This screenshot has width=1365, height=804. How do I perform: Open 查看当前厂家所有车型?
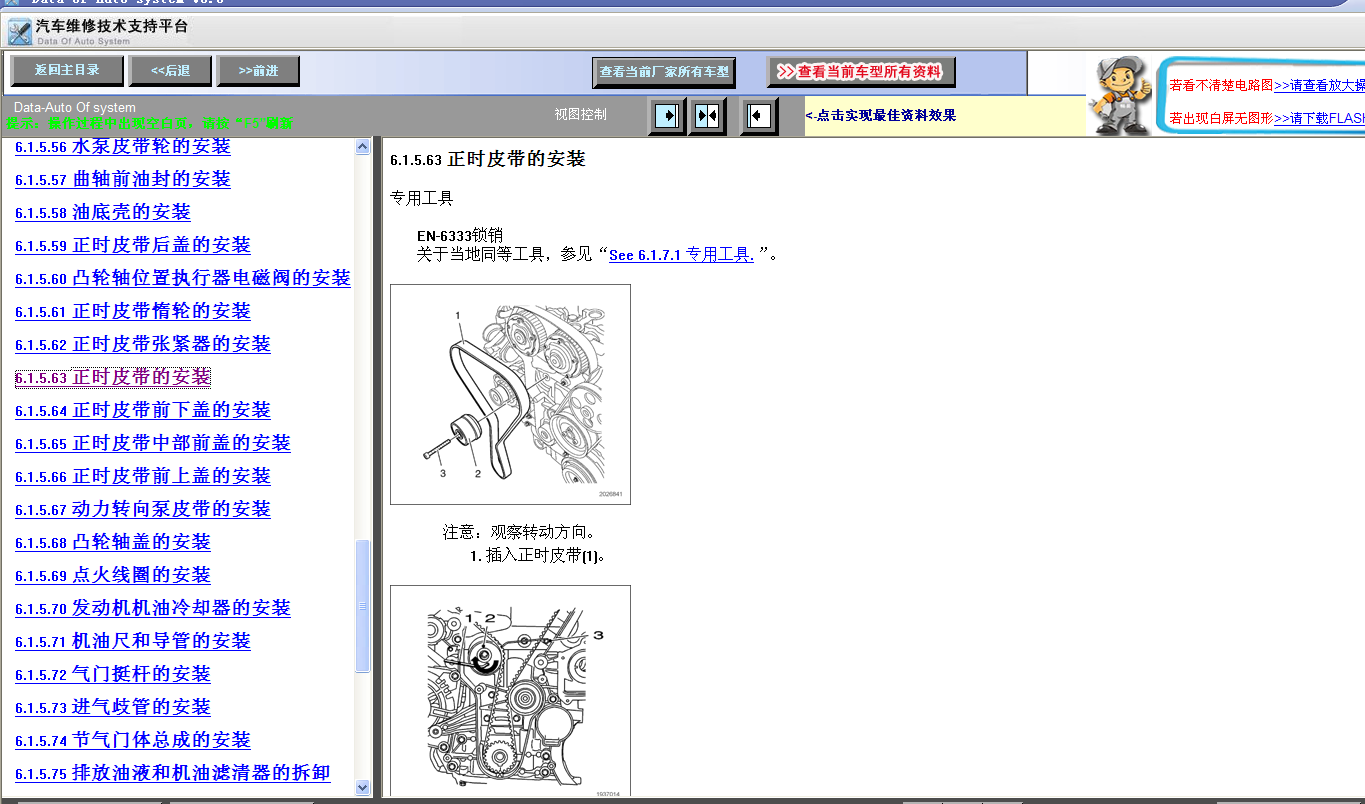pyautogui.click(x=664, y=72)
